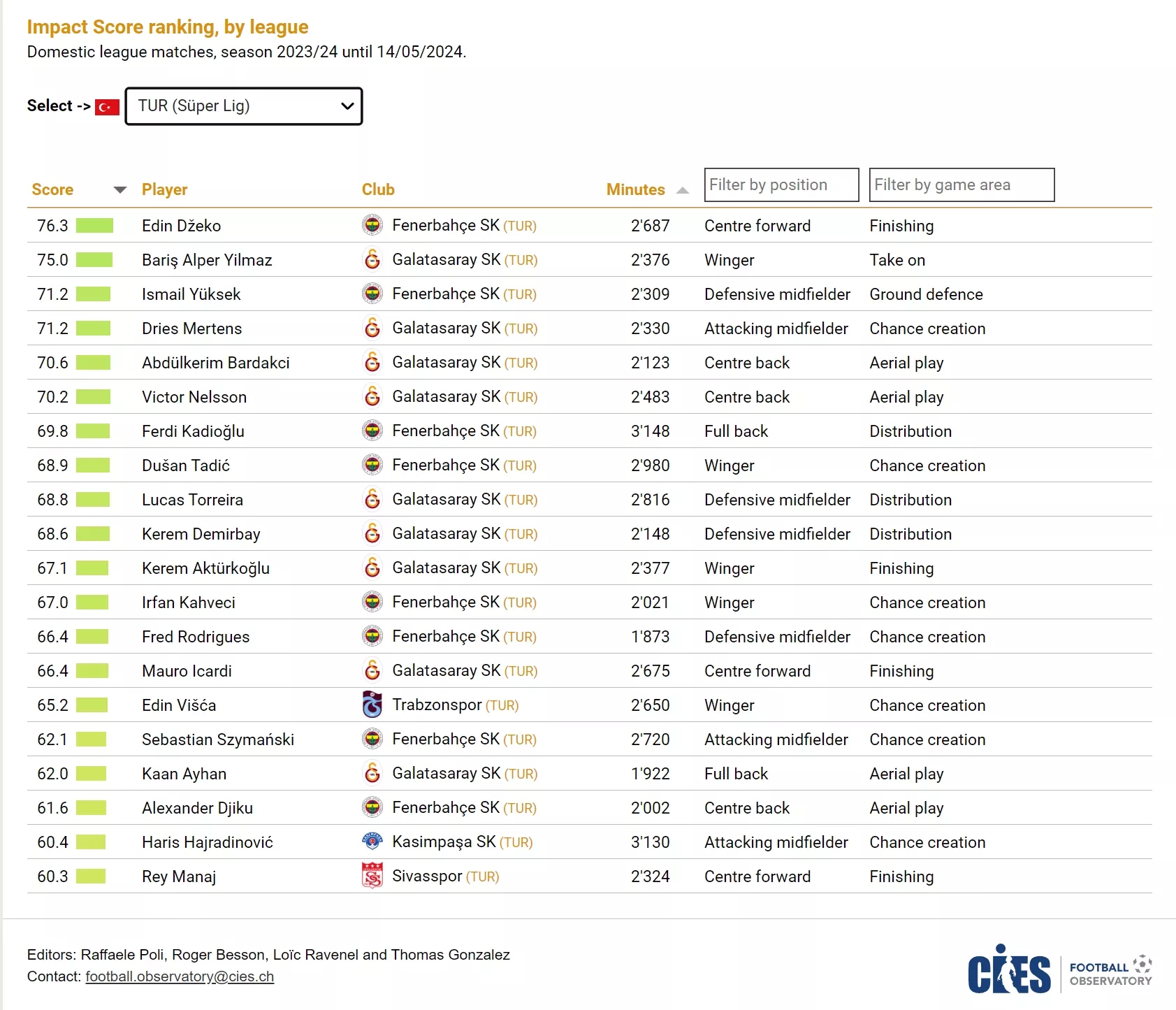The image size is (1176, 1010).
Task: Click Fenerbahçe crest beside Edin Džeko
Action: coord(372,225)
